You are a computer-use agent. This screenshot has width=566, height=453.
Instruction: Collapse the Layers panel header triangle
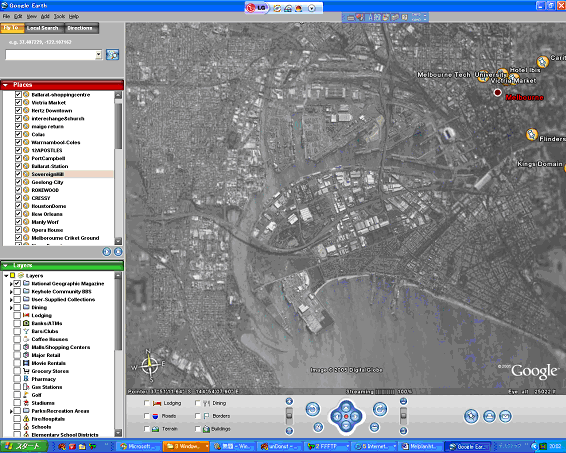[6, 266]
